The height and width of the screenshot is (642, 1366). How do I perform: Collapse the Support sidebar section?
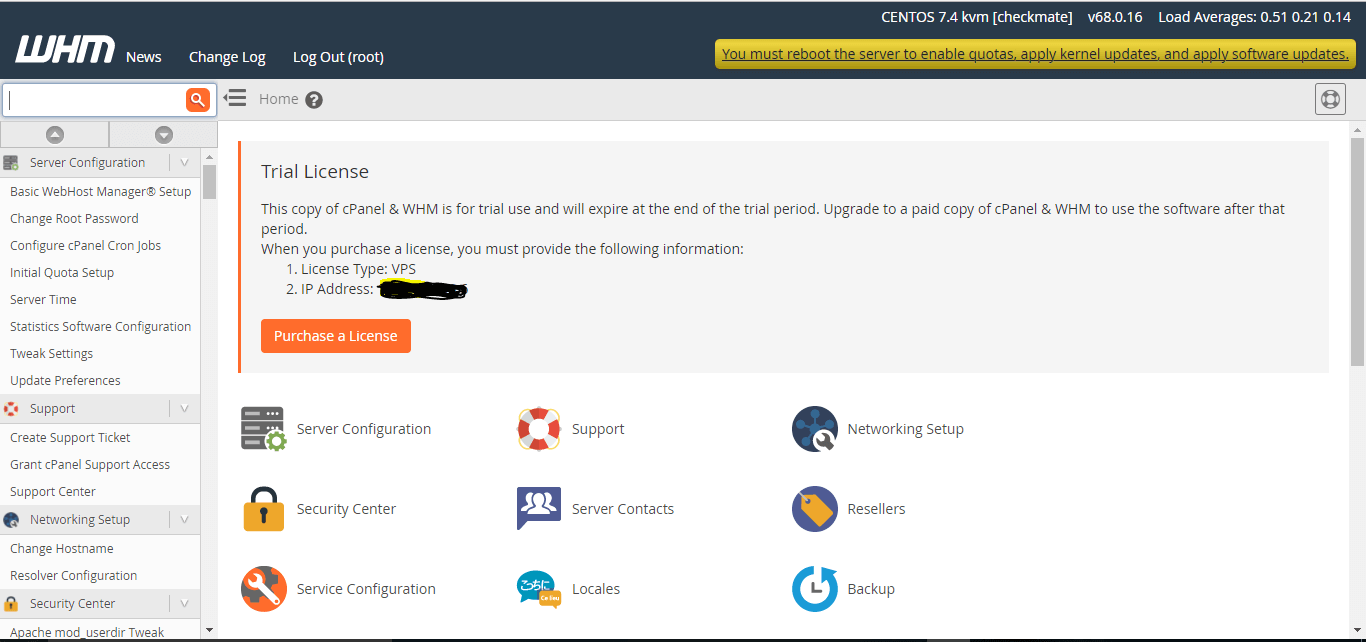pos(184,408)
